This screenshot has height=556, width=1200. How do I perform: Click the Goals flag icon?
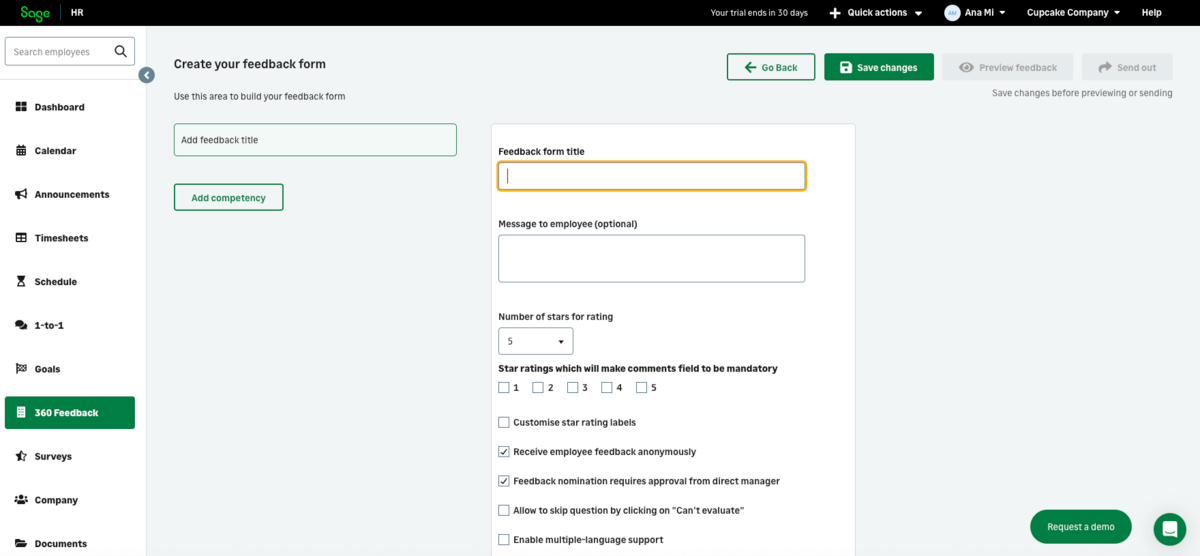21,369
